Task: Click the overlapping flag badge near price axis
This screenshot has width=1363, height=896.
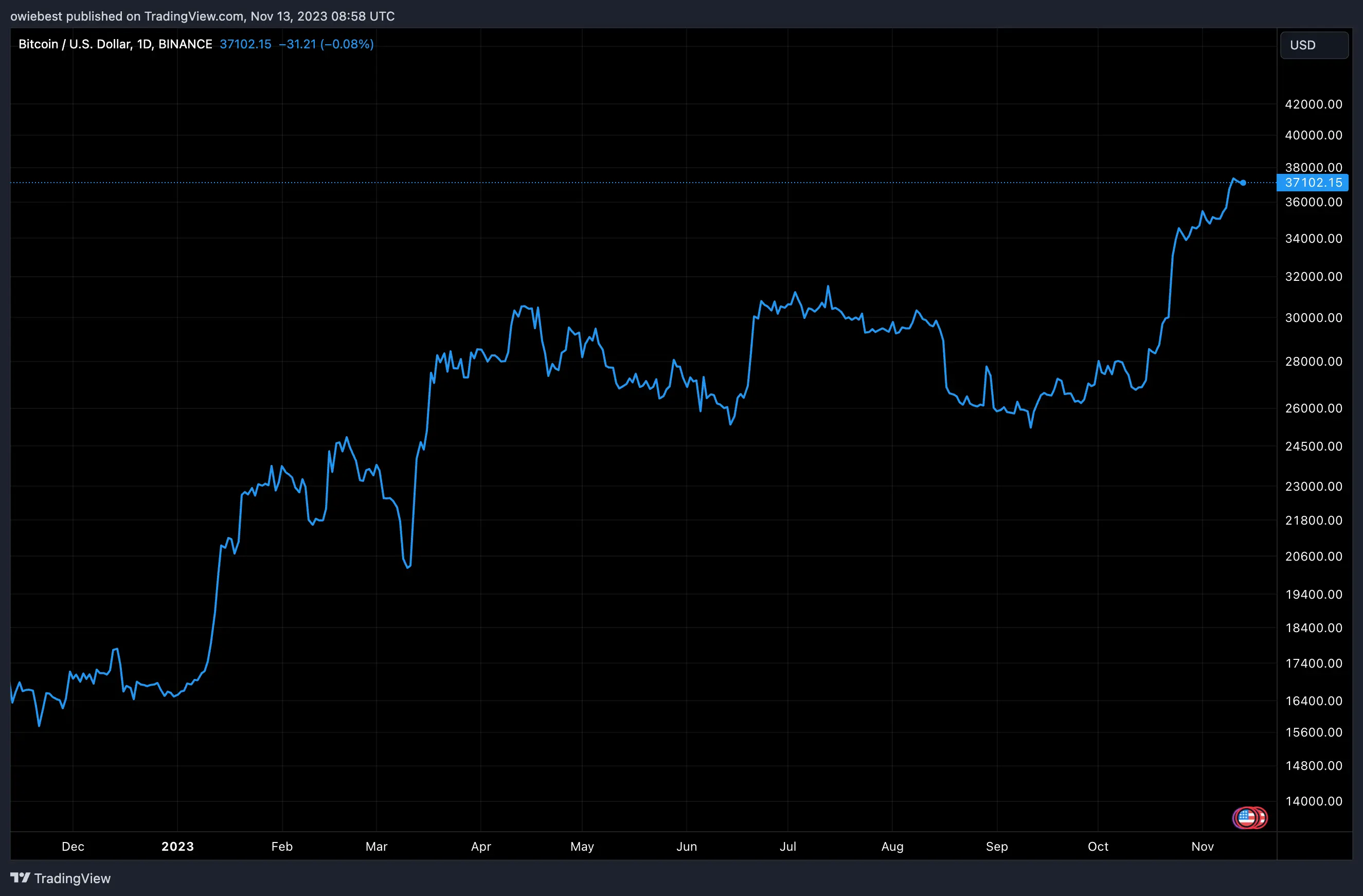Action: coord(1250,818)
